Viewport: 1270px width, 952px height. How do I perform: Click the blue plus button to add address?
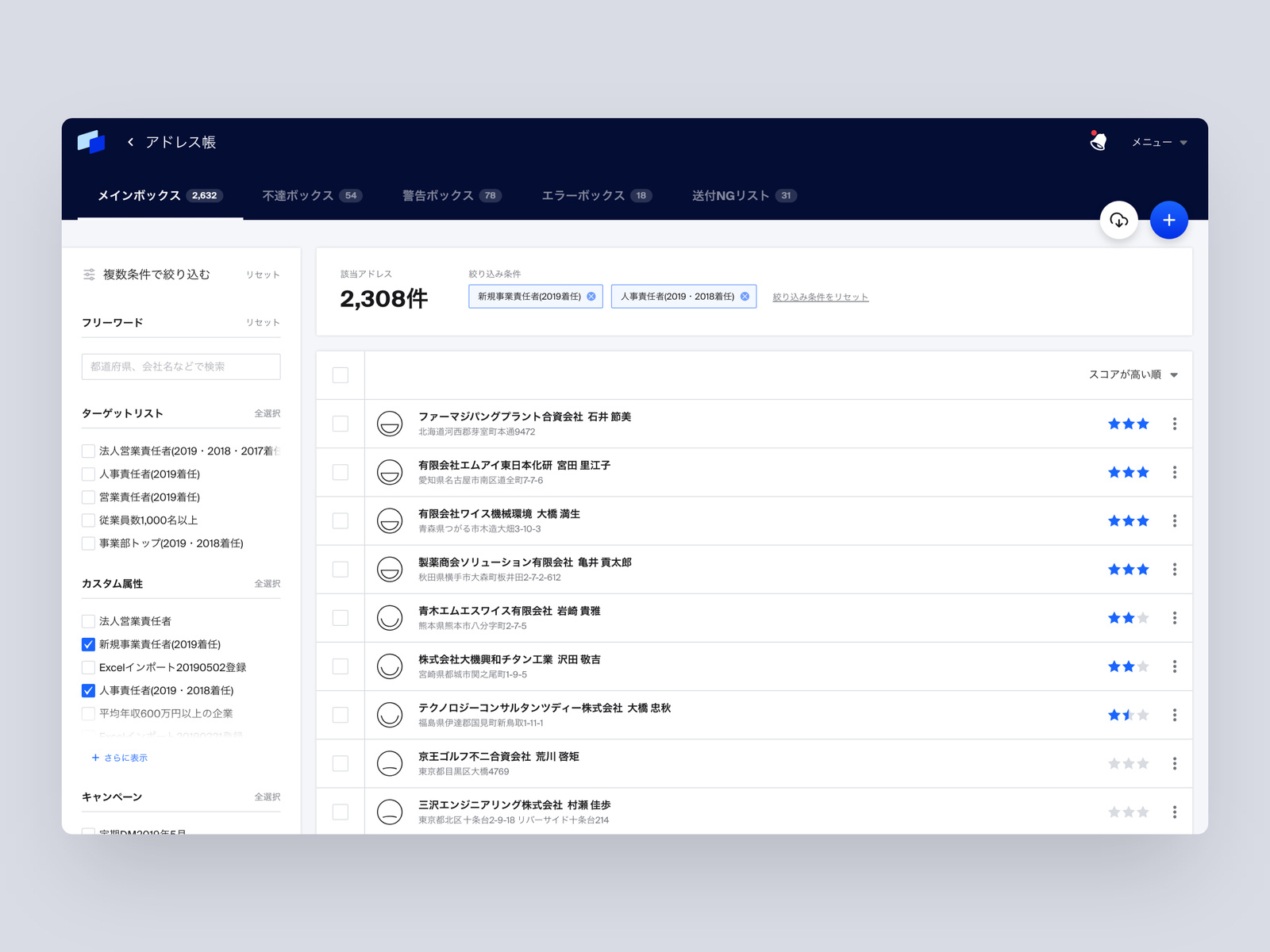[1168, 220]
